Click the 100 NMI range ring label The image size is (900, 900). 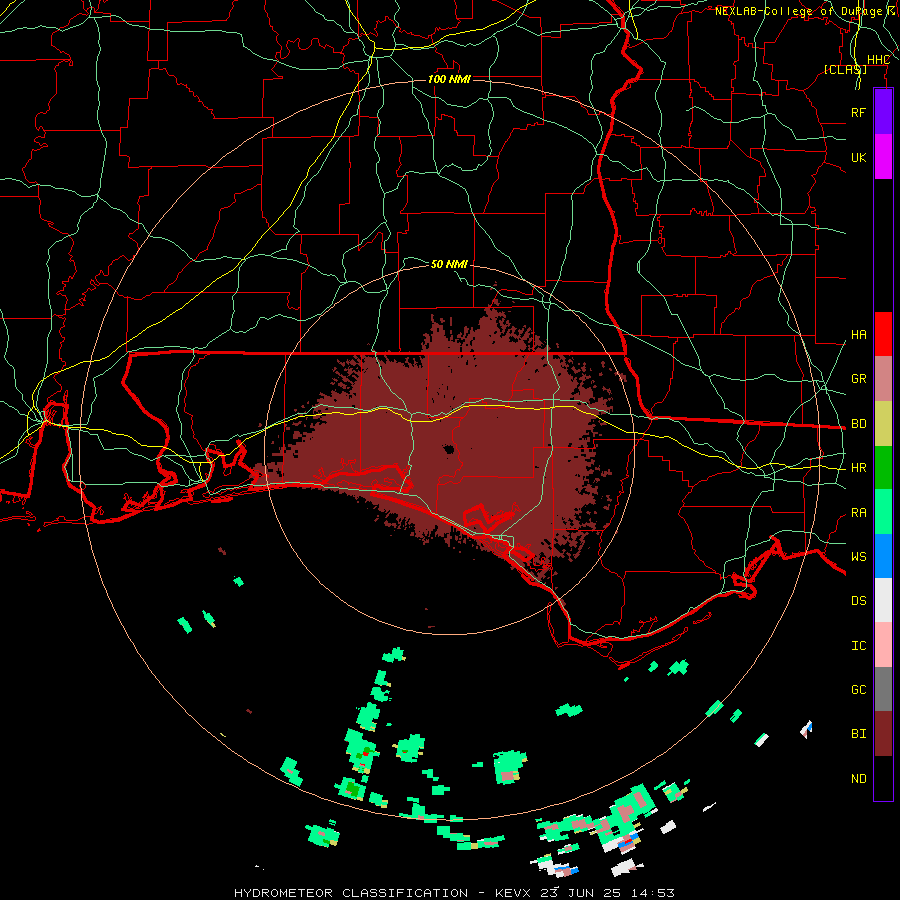pyautogui.click(x=449, y=79)
